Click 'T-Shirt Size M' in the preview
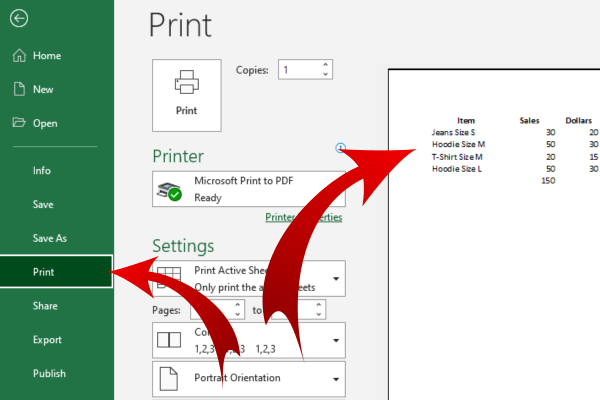 point(457,157)
